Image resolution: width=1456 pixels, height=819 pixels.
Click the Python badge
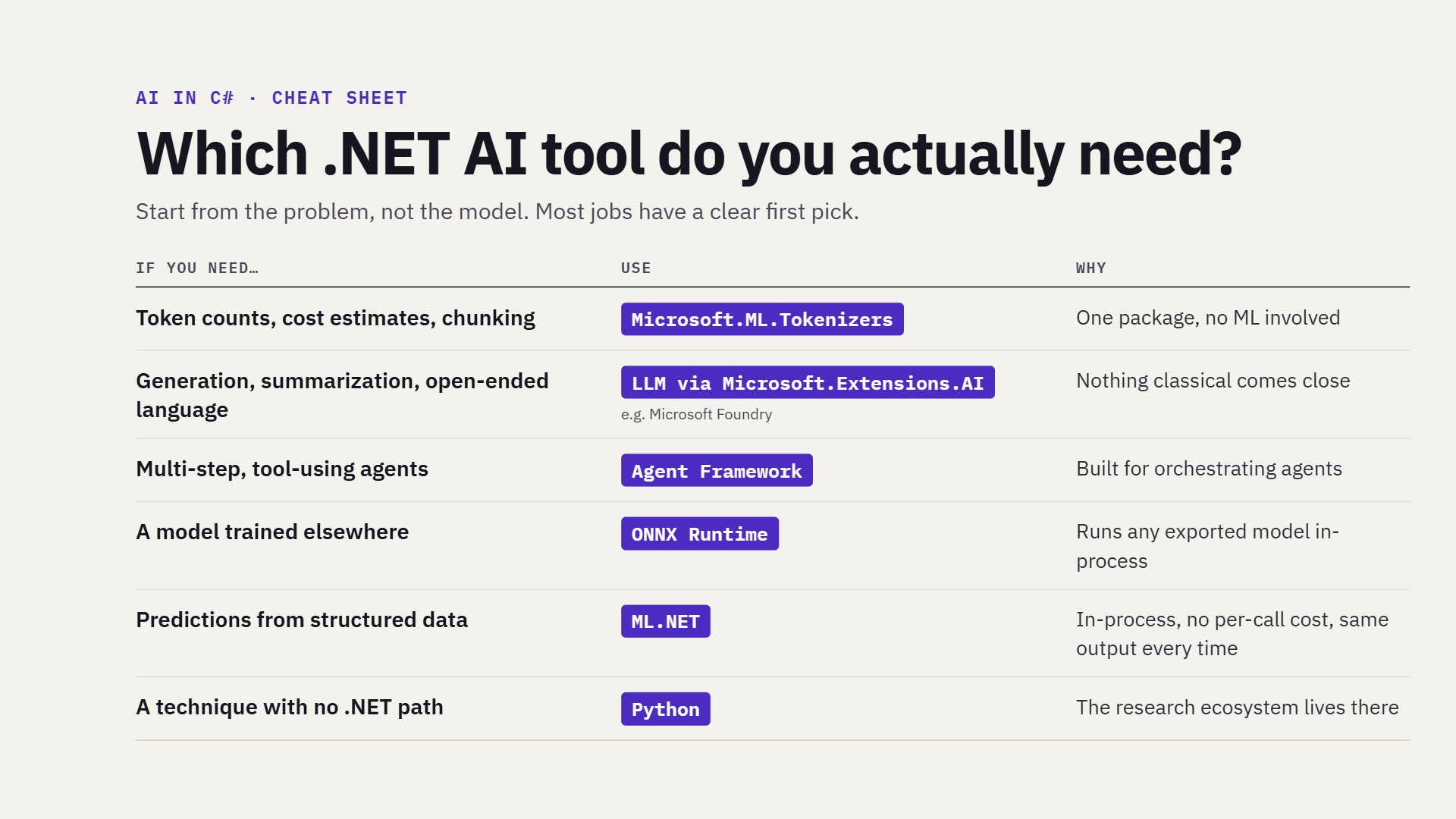click(666, 709)
